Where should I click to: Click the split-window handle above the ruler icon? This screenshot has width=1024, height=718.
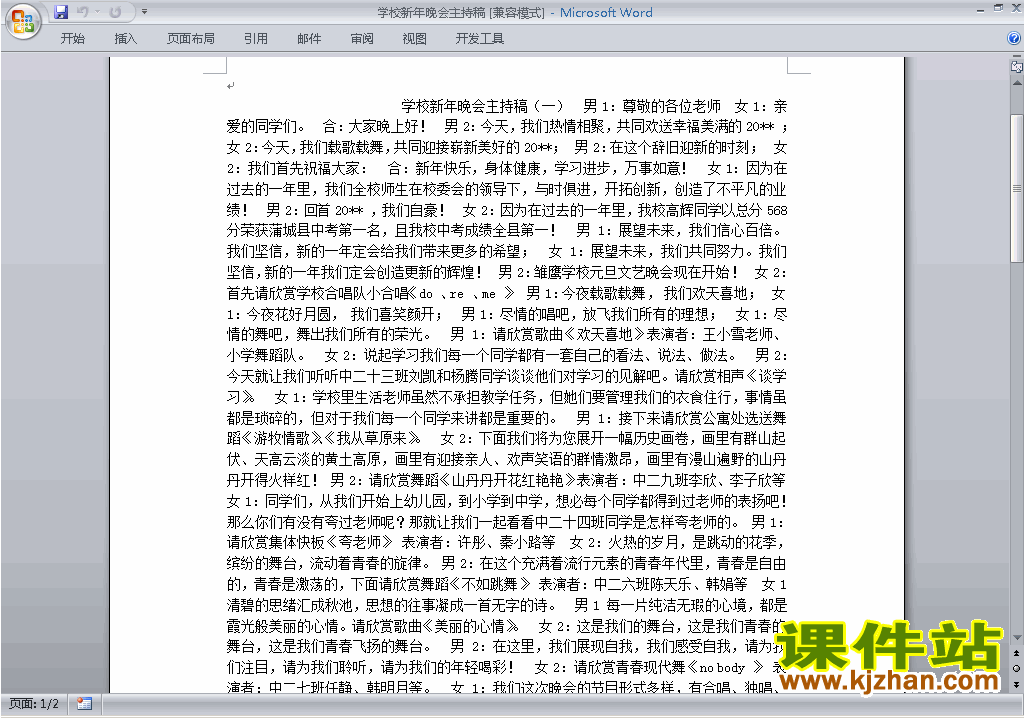tap(1017, 56)
